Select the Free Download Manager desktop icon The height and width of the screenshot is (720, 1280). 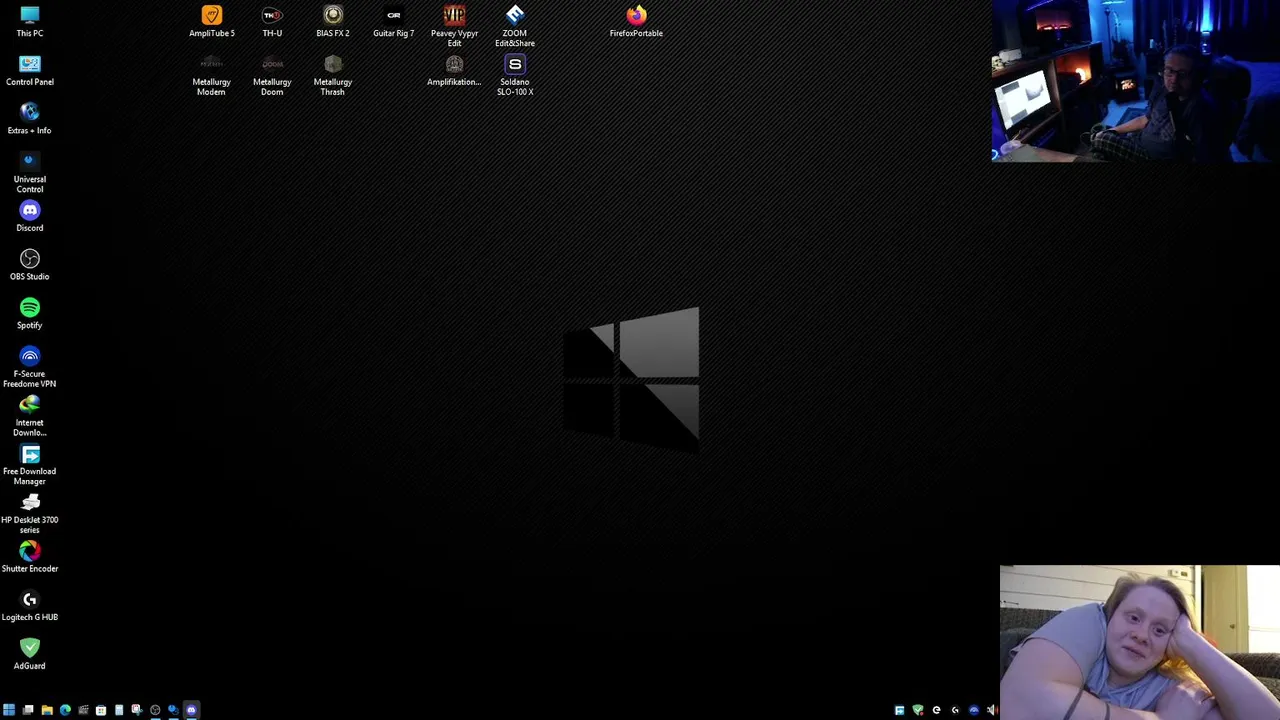tap(30, 465)
